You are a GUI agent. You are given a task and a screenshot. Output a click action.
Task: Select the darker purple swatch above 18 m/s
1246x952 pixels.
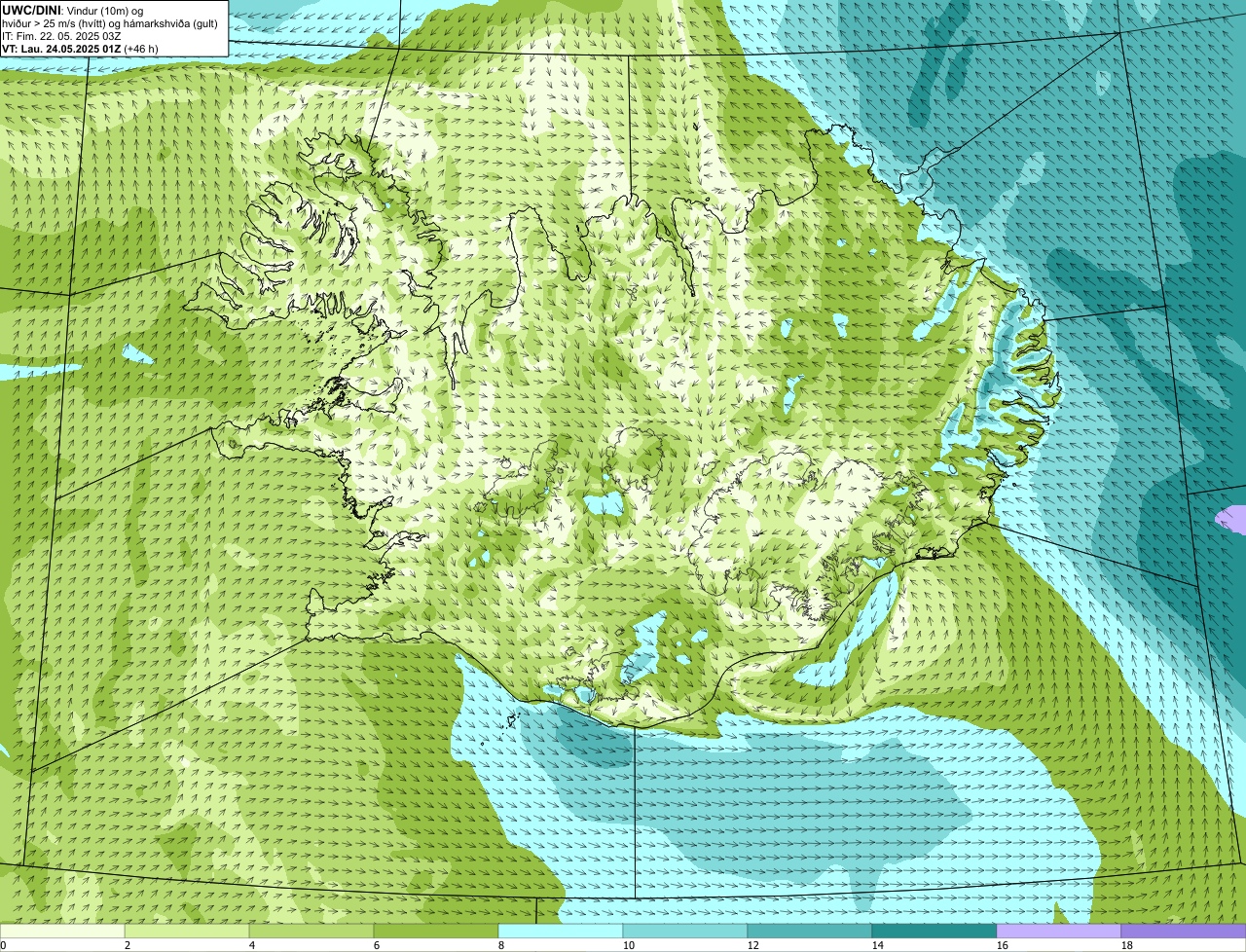click(x=1184, y=932)
